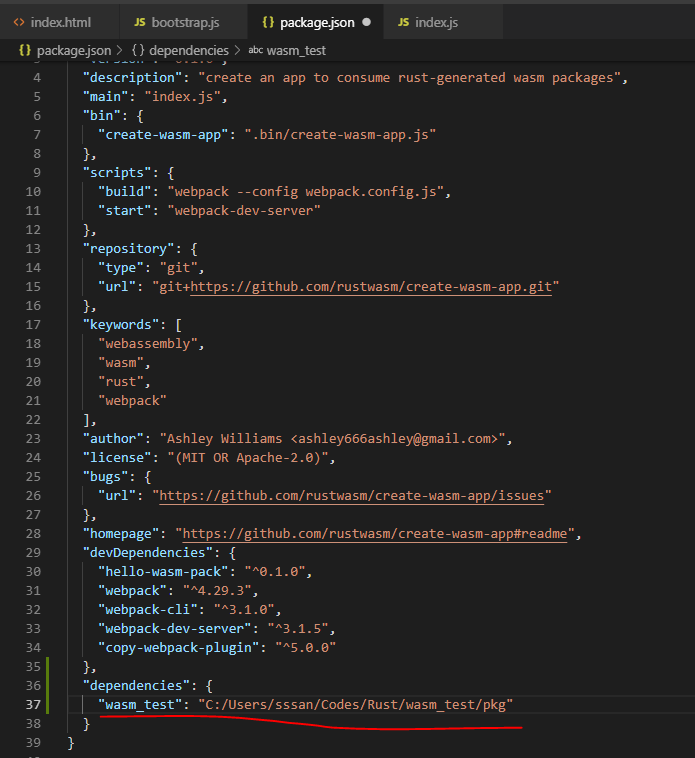Click the unsaved dot on package.json tab

point(366,21)
